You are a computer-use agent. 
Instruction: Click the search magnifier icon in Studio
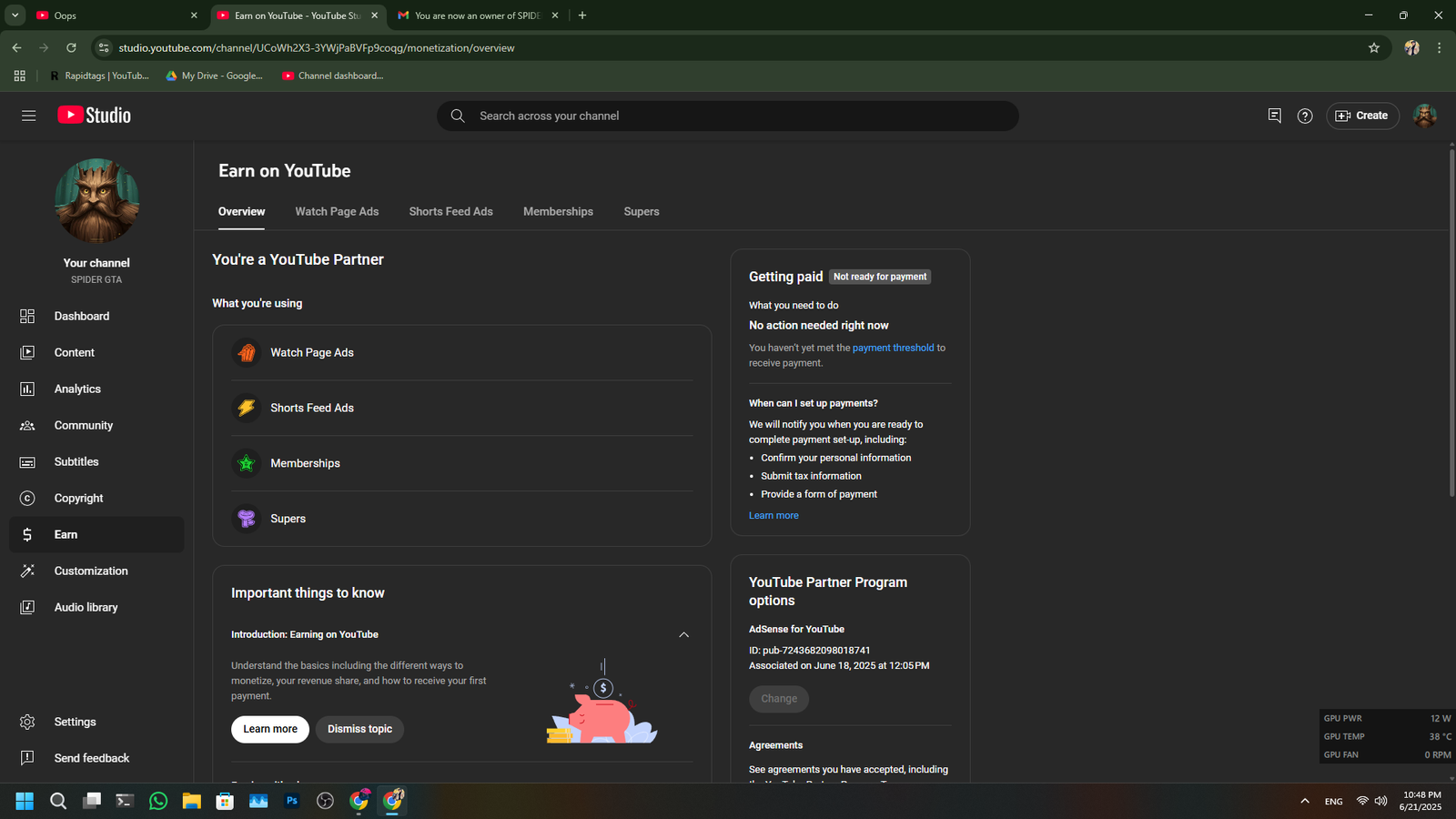[458, 116]
